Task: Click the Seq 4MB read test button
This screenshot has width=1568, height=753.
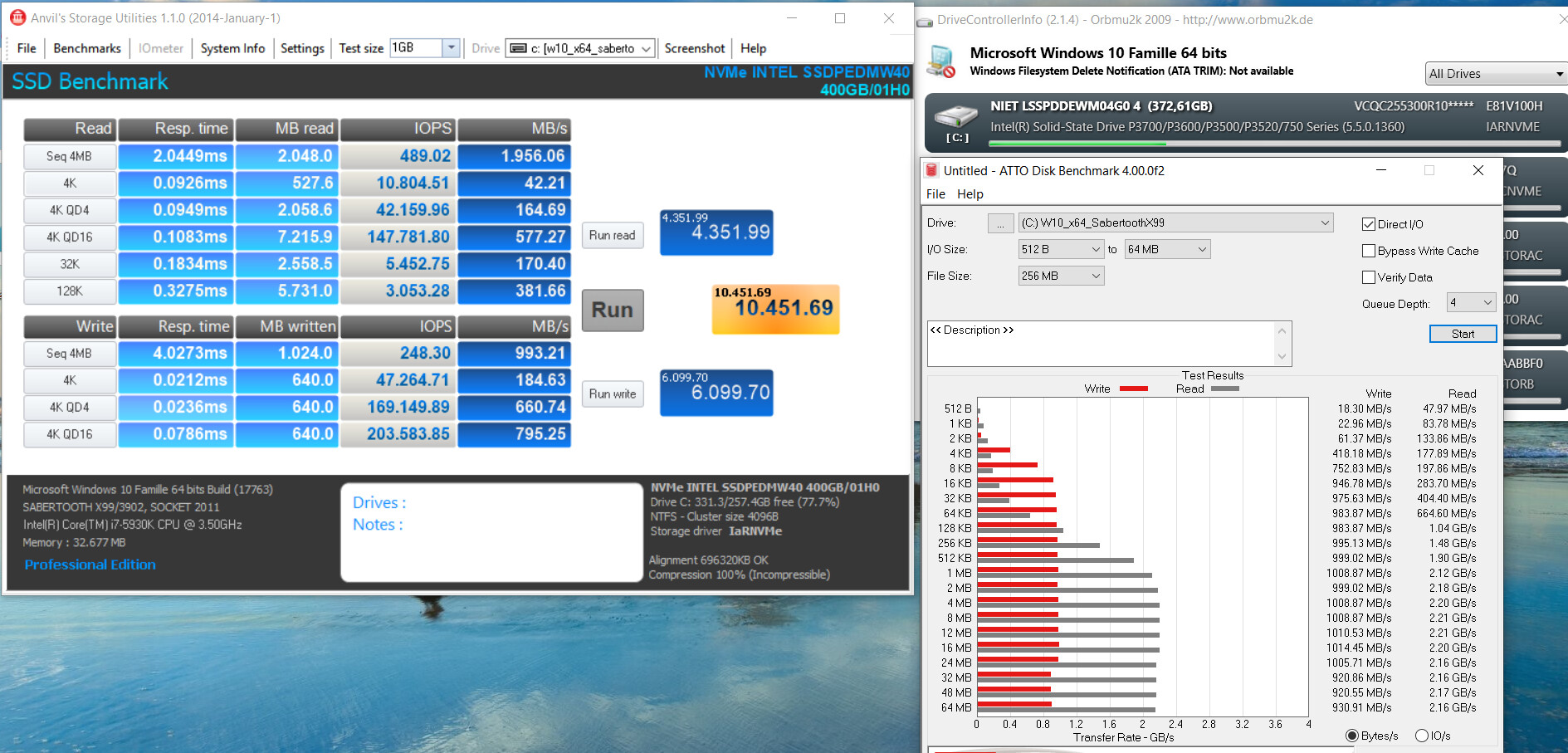Action: click(x=70, y=156)
